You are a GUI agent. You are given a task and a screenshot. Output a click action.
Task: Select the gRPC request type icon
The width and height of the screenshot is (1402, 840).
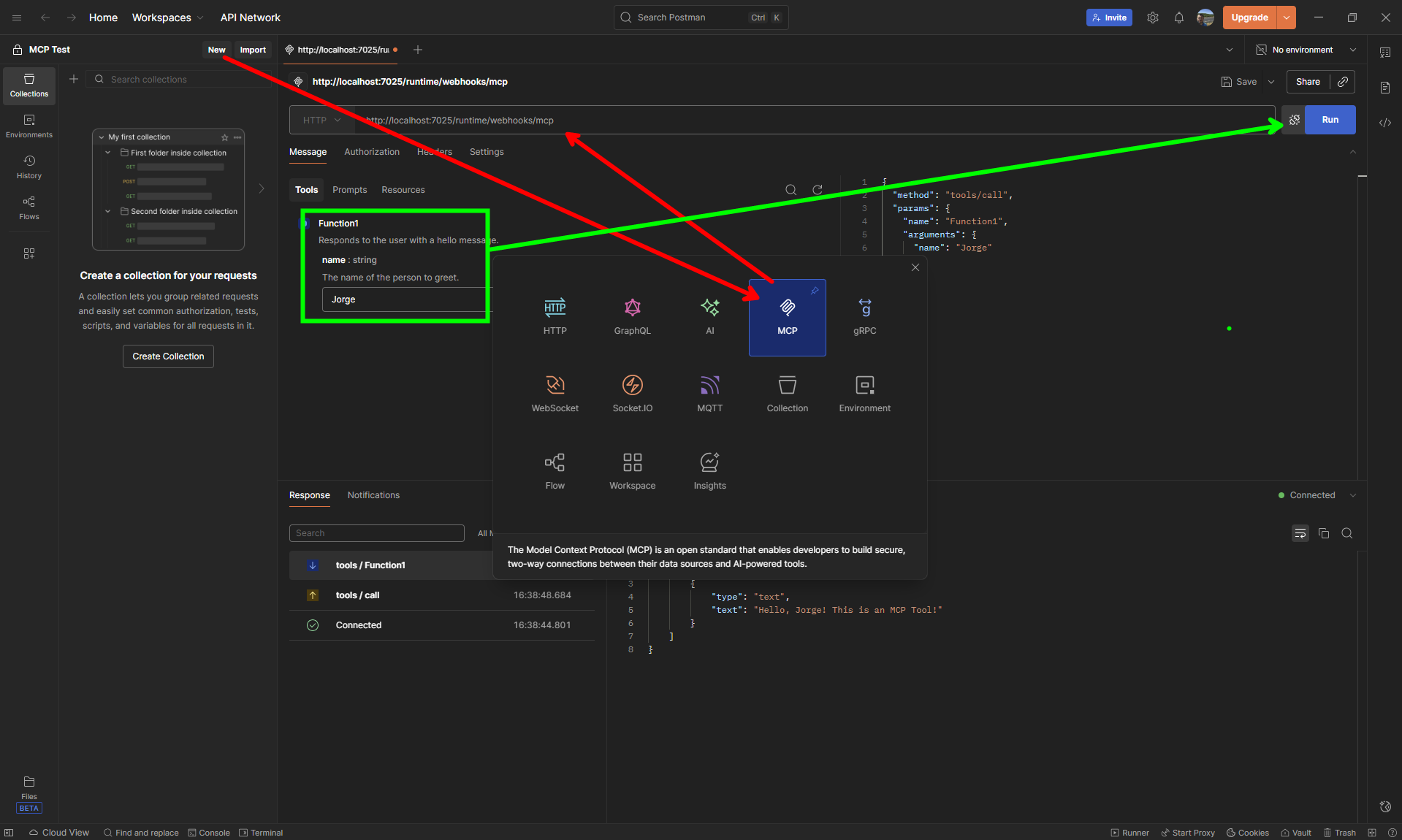864,316
